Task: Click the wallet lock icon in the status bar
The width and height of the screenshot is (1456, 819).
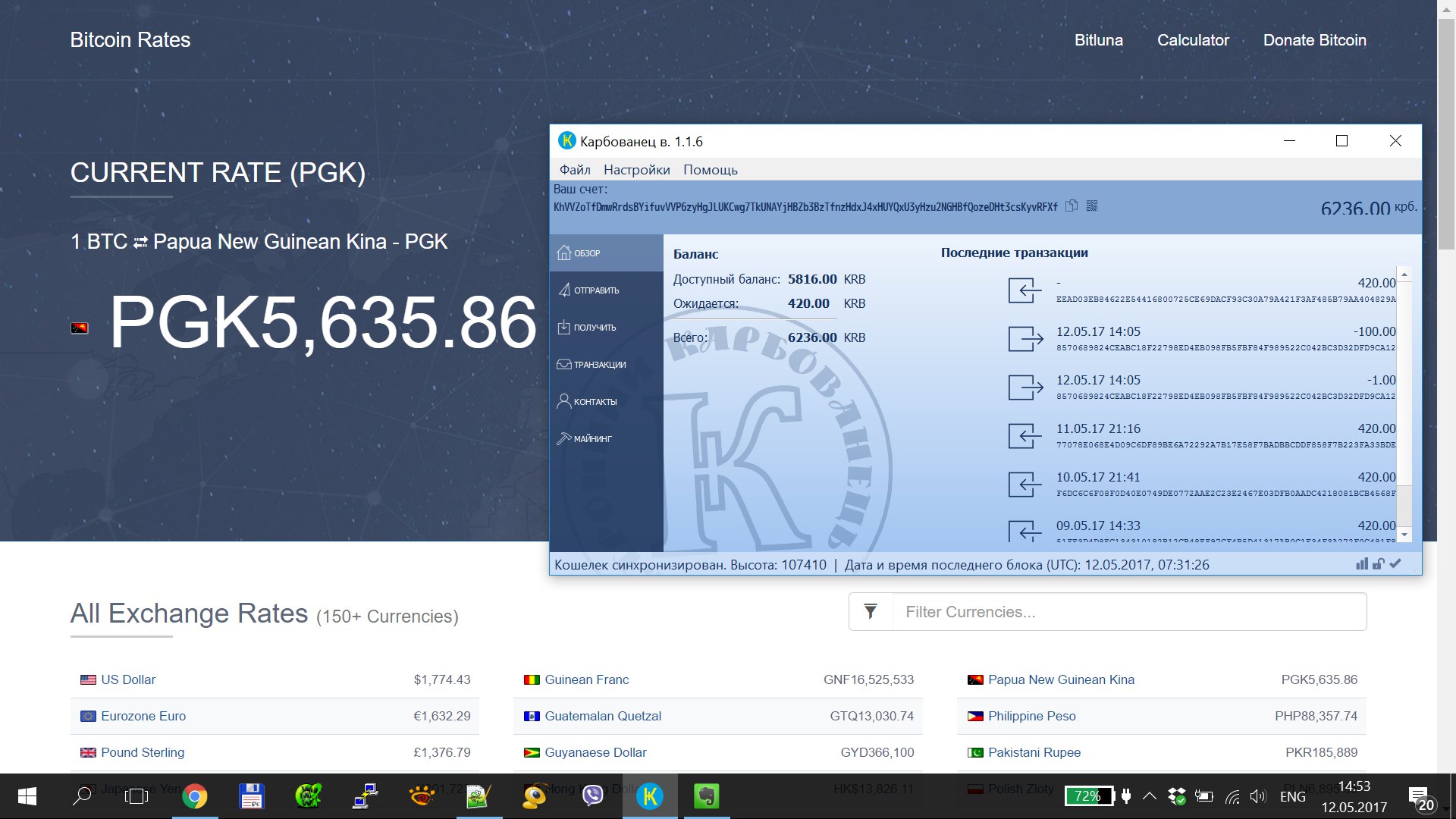Action: pos(1379,563)
